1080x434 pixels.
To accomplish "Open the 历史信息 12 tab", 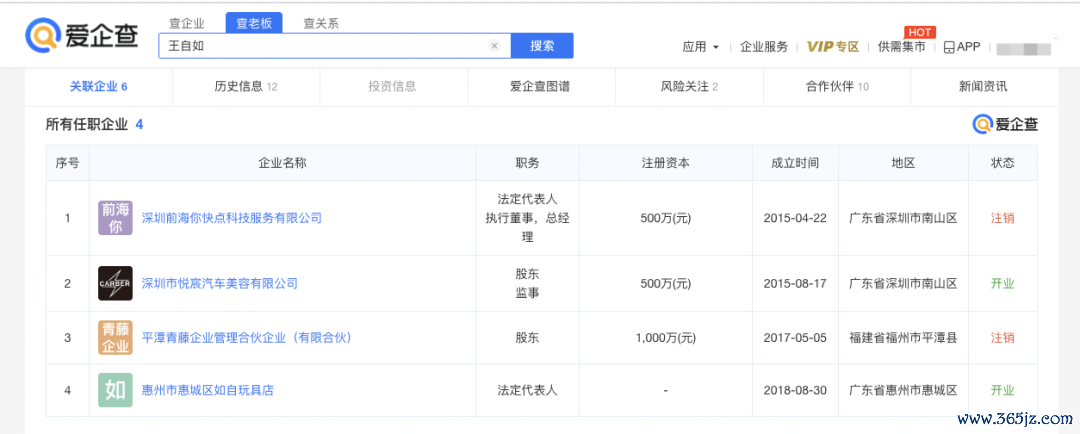I will [246, 87].
